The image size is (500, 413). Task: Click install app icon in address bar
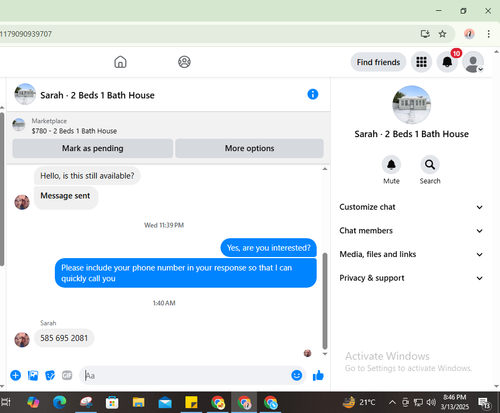(425, 34)
